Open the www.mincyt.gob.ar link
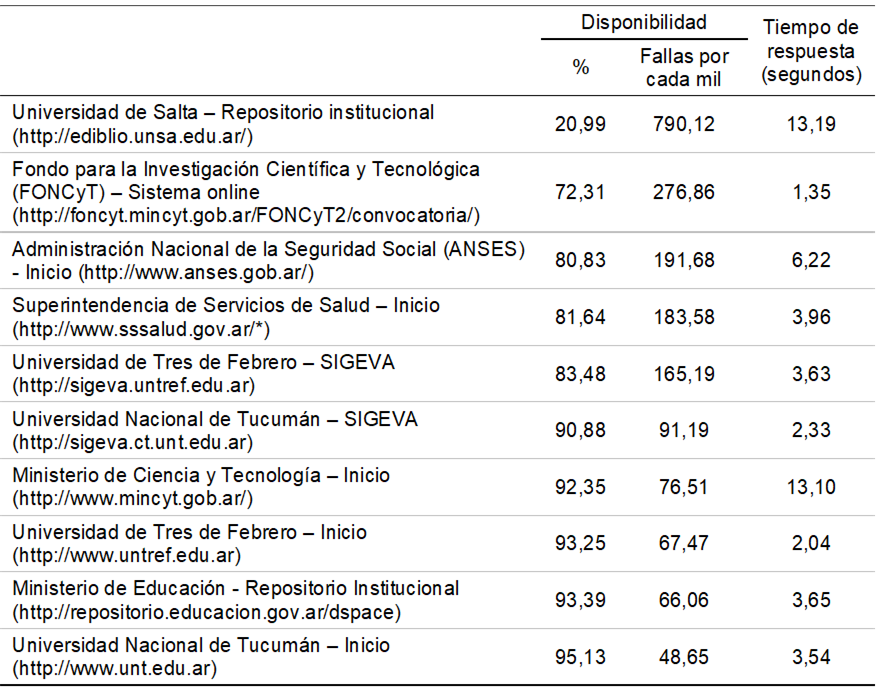This screenshot has width=879, height=688. pyautogui.click(x=133, y=498)
